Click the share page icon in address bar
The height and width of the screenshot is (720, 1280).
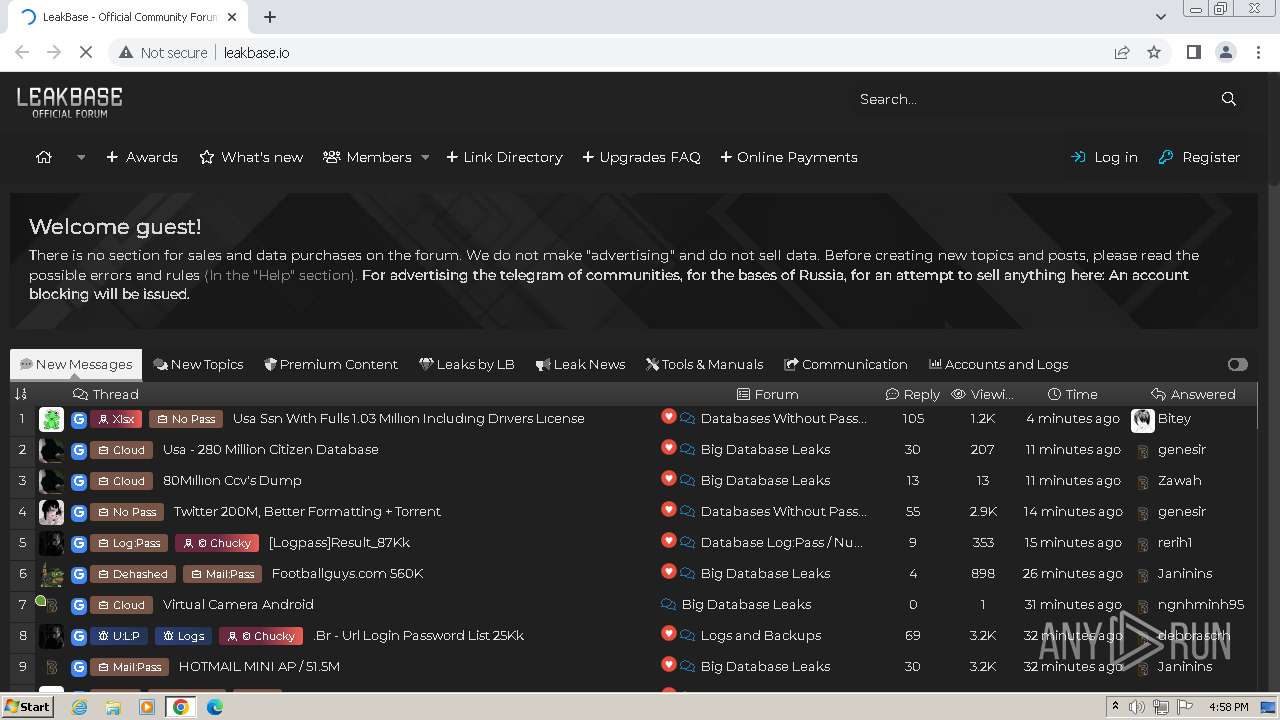click(x=1122, y=52)
